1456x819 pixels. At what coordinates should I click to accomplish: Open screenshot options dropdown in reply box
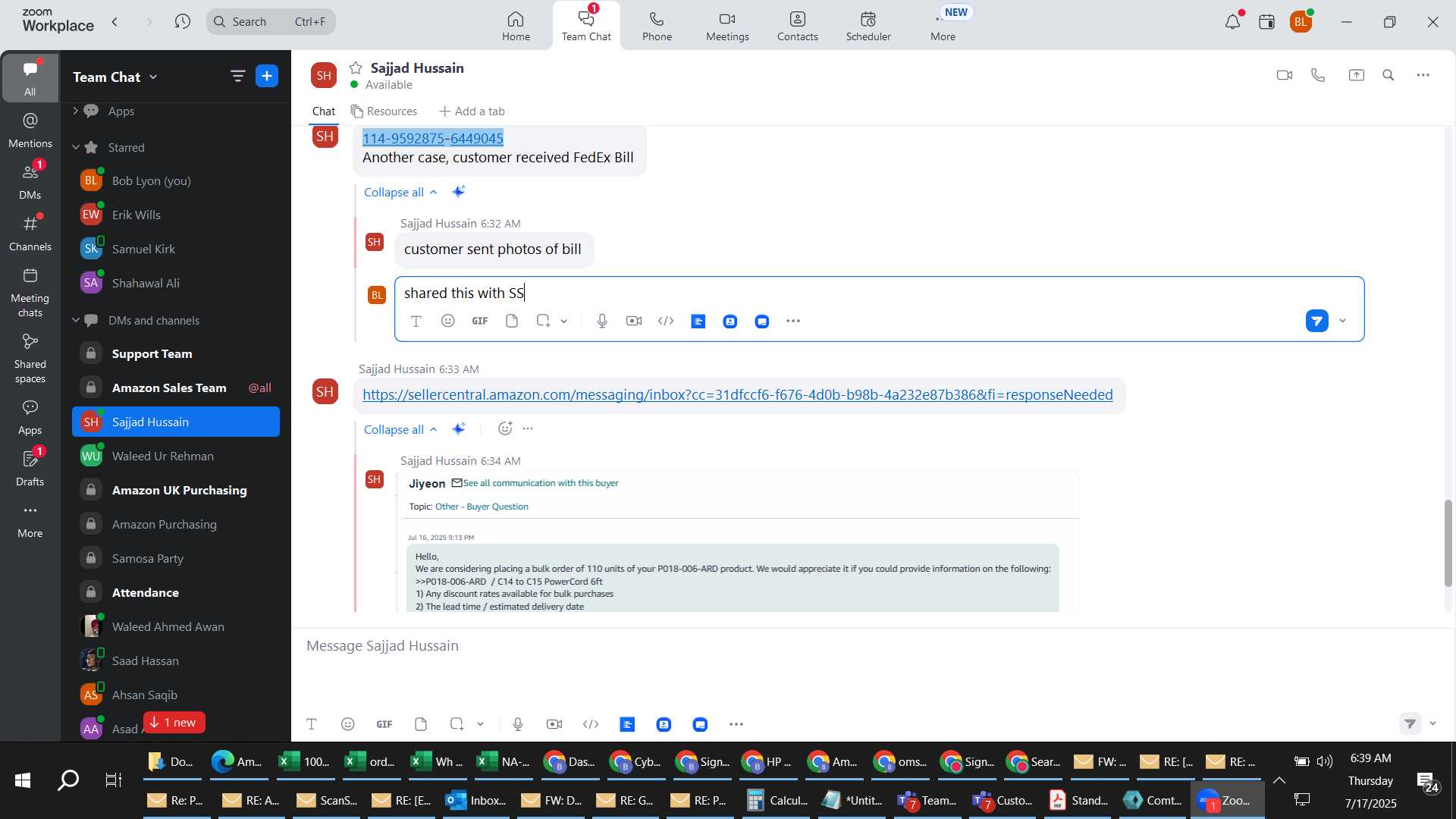click(x=564, y=322)
